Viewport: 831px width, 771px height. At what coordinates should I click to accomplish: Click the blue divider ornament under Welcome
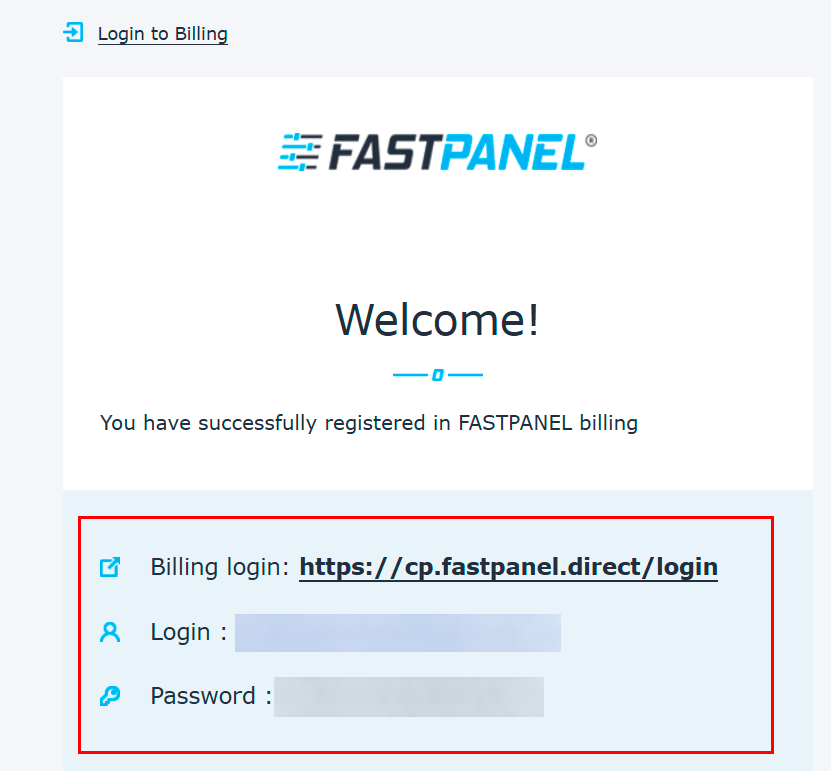tap(437, 375)
